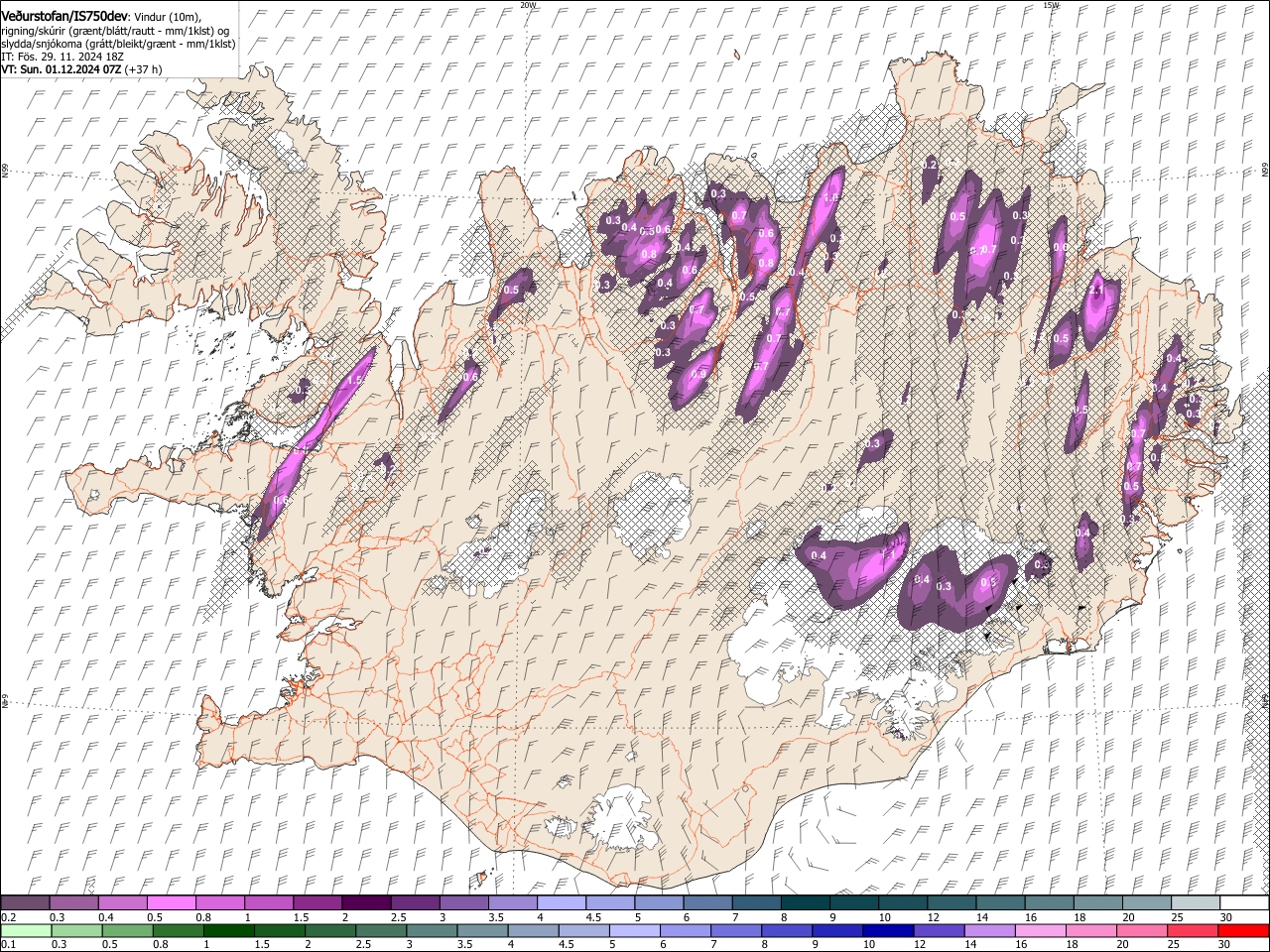
Task: Select the bright red lower swatch starting at 30
Action: pyautogui.click(x=1243, y=930)
